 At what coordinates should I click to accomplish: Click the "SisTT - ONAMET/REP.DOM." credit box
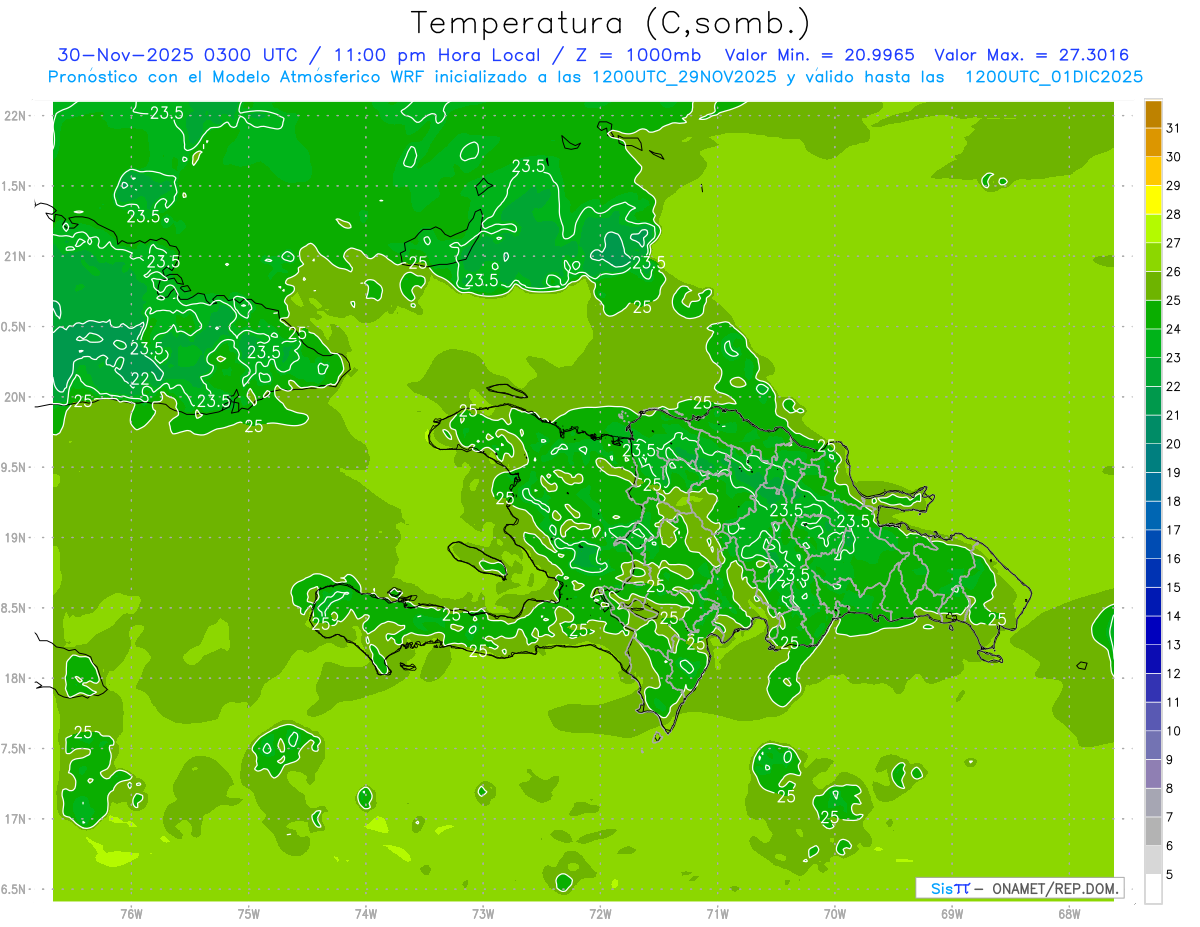pyautogui.click(x=1019, y=888)
